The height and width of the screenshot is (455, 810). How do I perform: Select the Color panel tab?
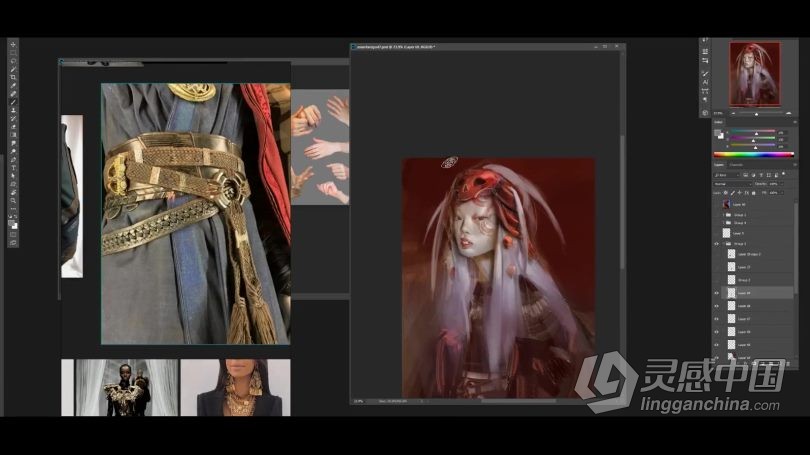click(719, 122)
